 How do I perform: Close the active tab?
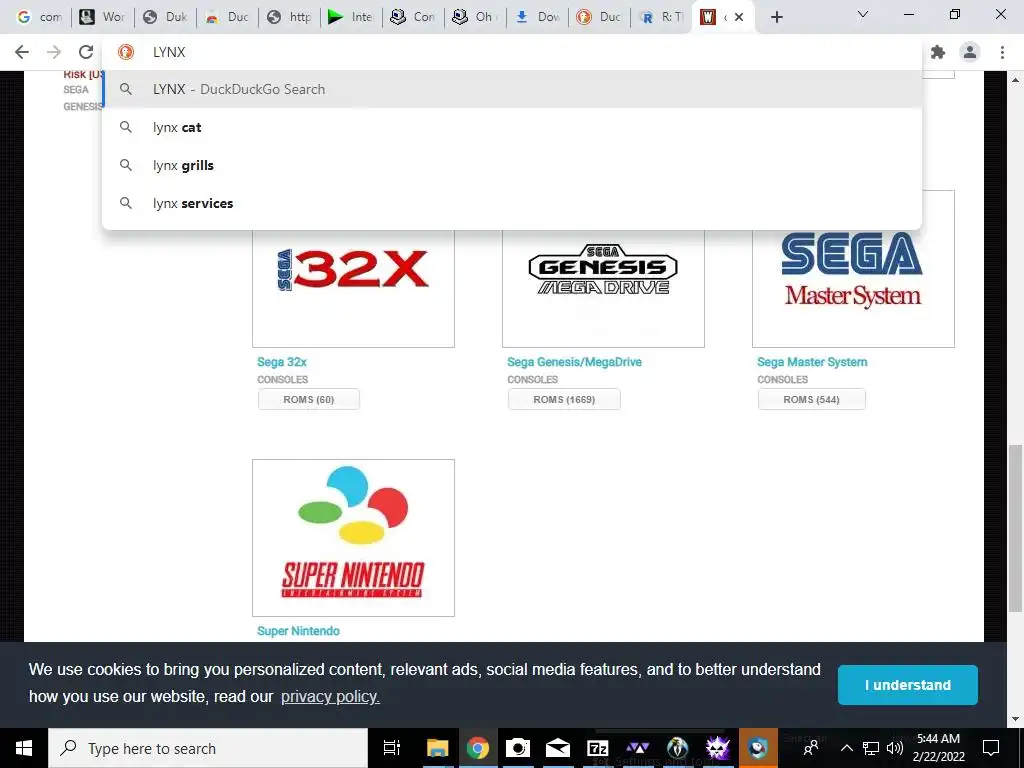click(739, 17)
